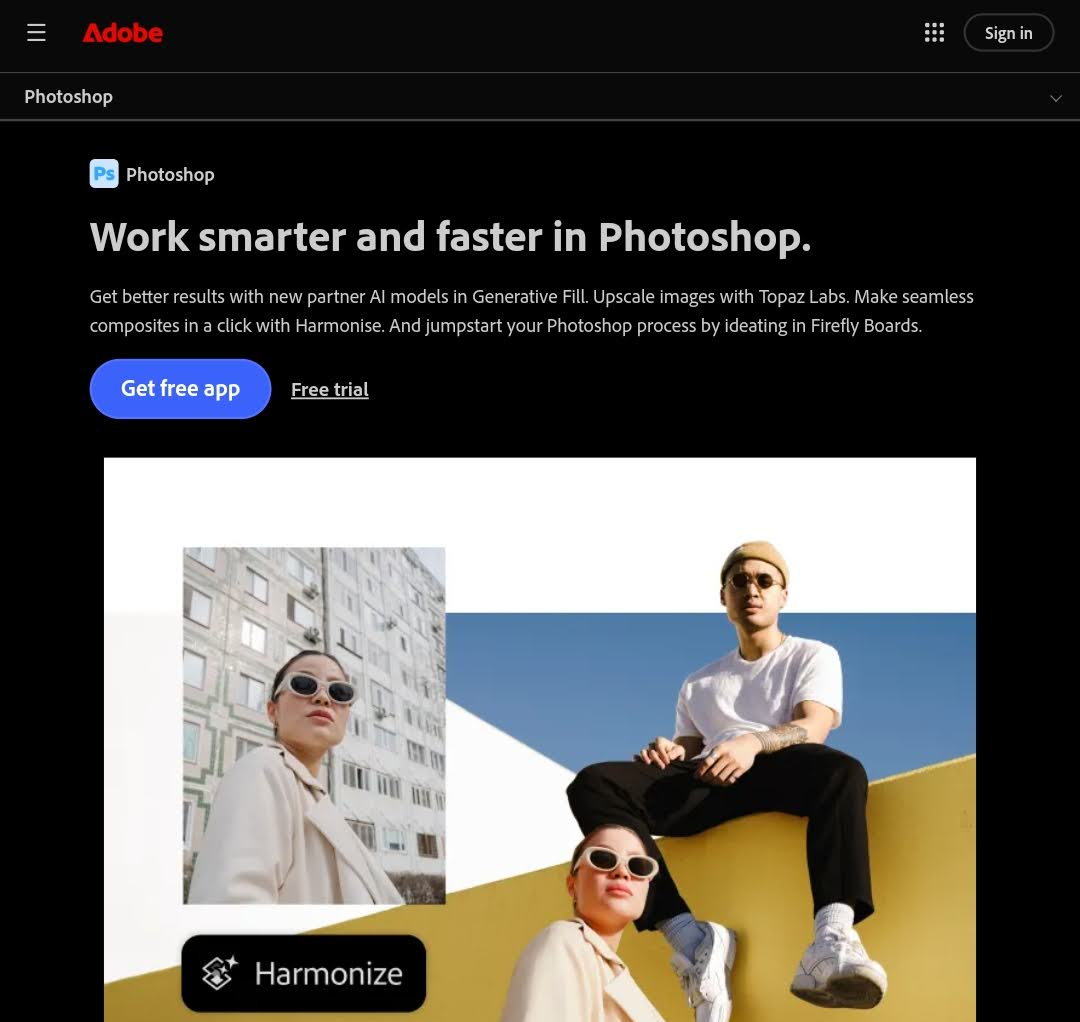Click the 'Photoshop' label beside the Ps icon
Image resolution: width=1080 pixels, height=1022 pixels.
[170, 174]
